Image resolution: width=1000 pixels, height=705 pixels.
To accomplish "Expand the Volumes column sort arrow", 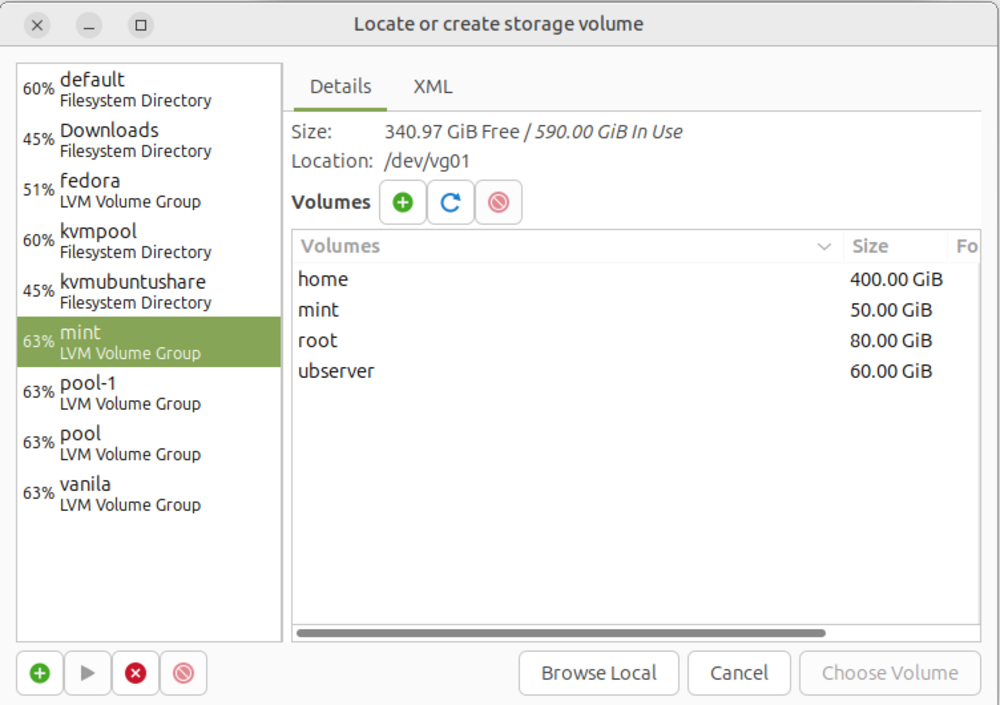I will point(824,247).
